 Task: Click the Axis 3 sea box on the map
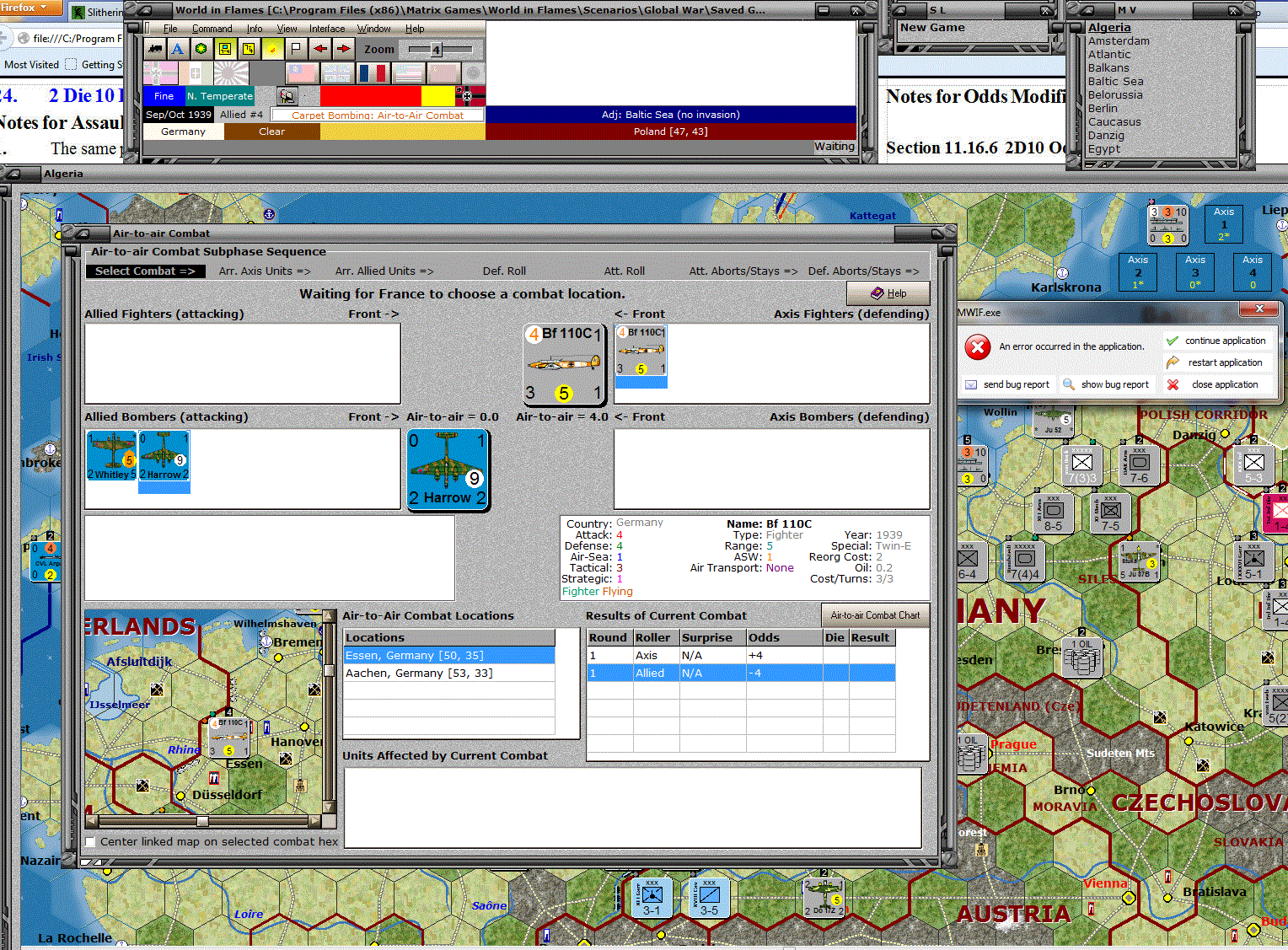tap(1196, 272)
